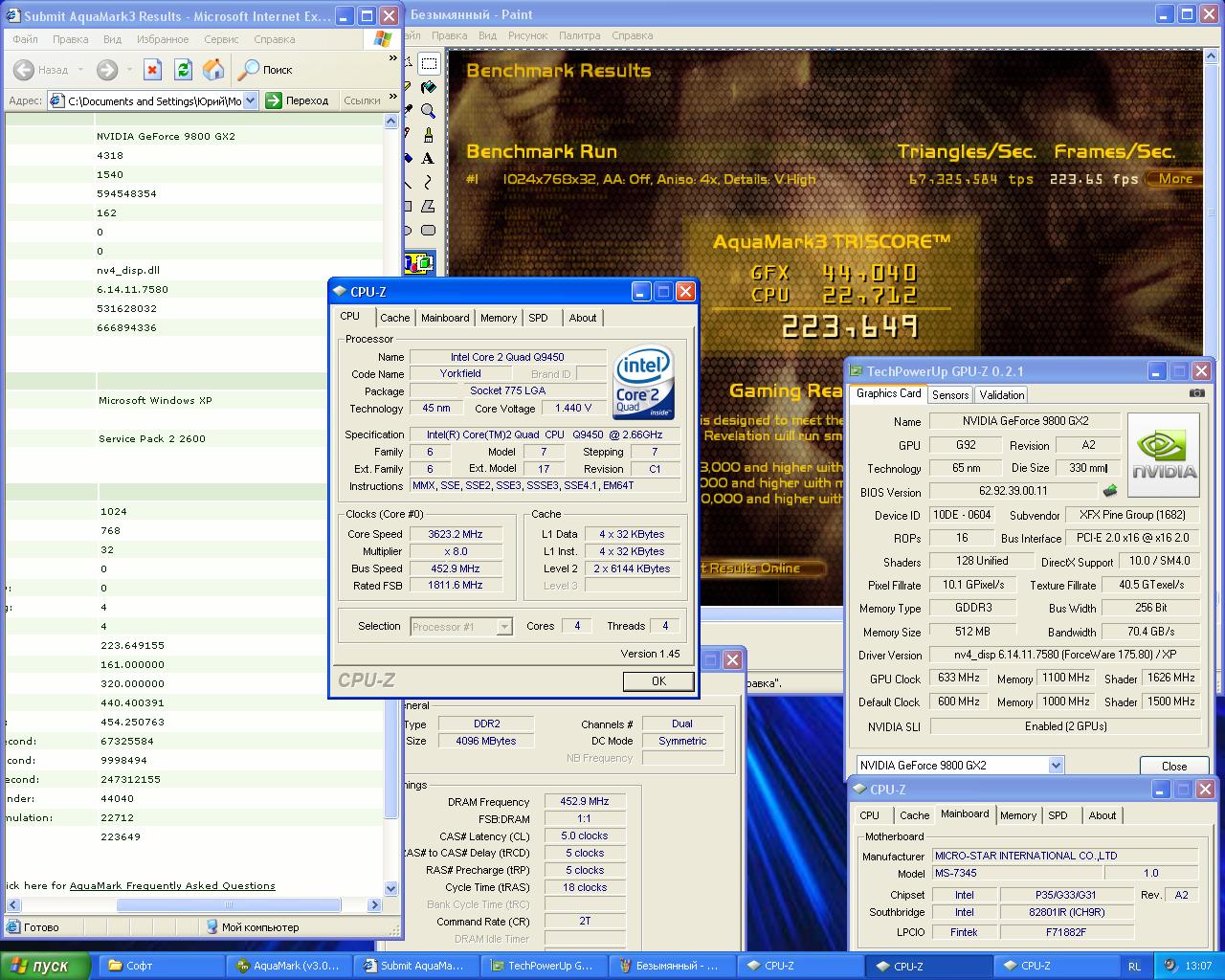Select the Text tool in Paint
Viewport: 1225px width, 980px height.
coord(429,158)
